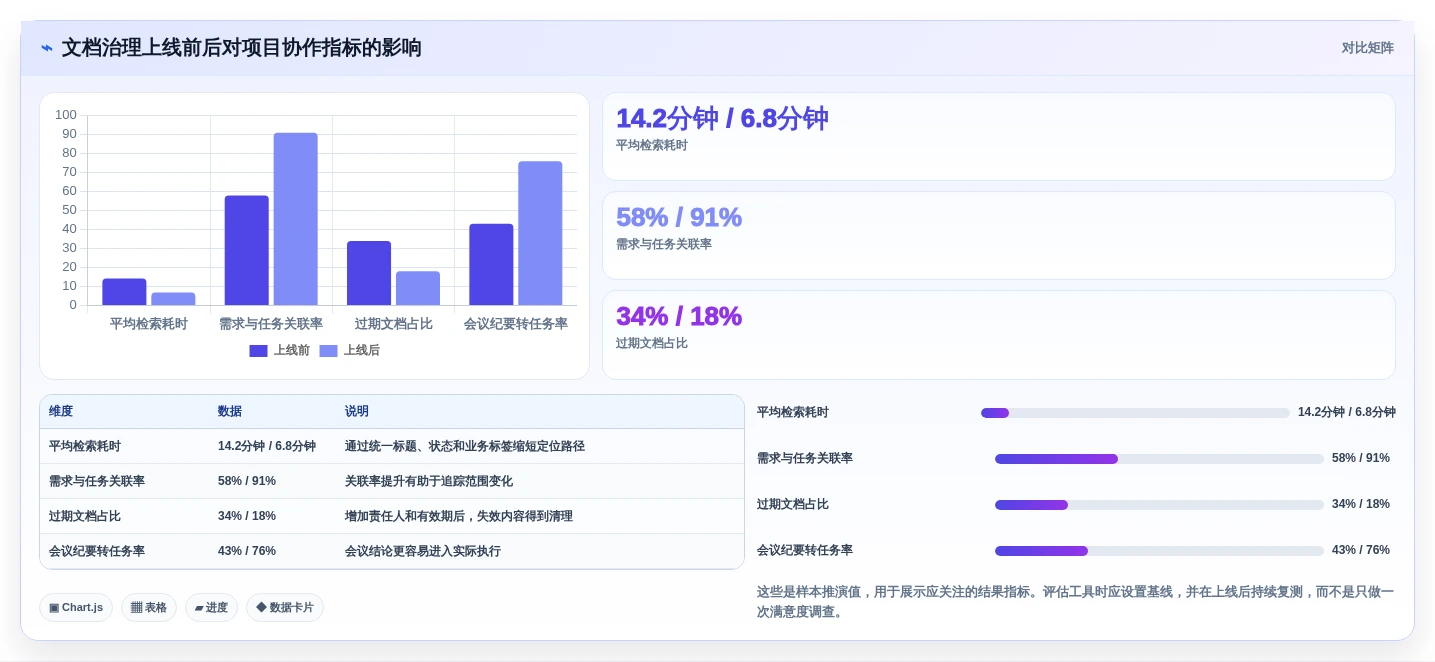1435x662 pixels.
Task: Toggle the 上线前 legend swatch
Action: point(258,351)
